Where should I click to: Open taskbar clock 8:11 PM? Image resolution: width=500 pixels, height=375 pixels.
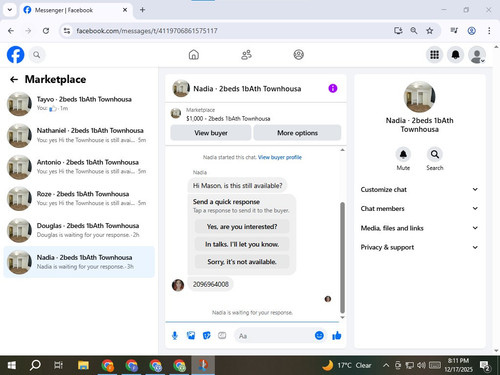click(458, 365)
